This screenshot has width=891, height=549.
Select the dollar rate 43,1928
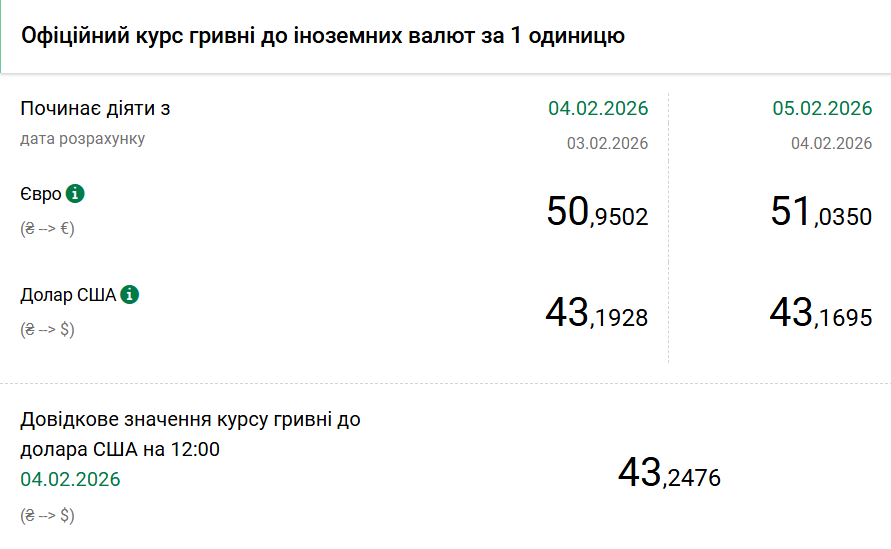tap(597, 314)
